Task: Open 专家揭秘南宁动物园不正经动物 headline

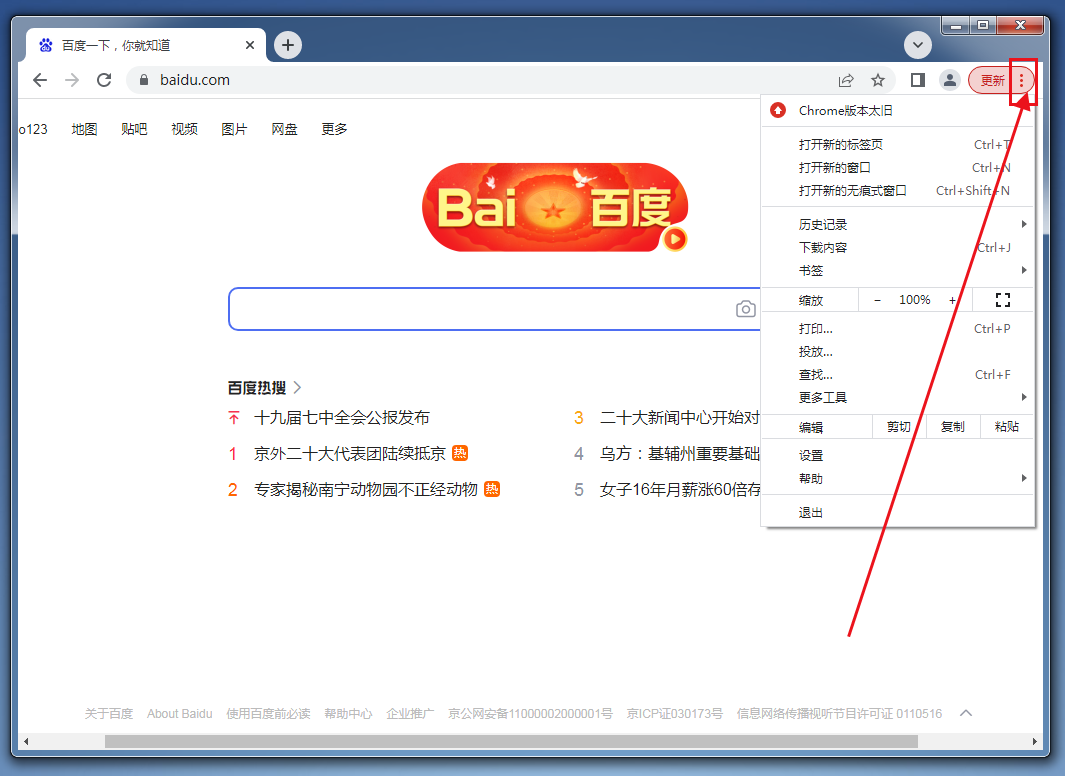Action: (x=365, y=489)
